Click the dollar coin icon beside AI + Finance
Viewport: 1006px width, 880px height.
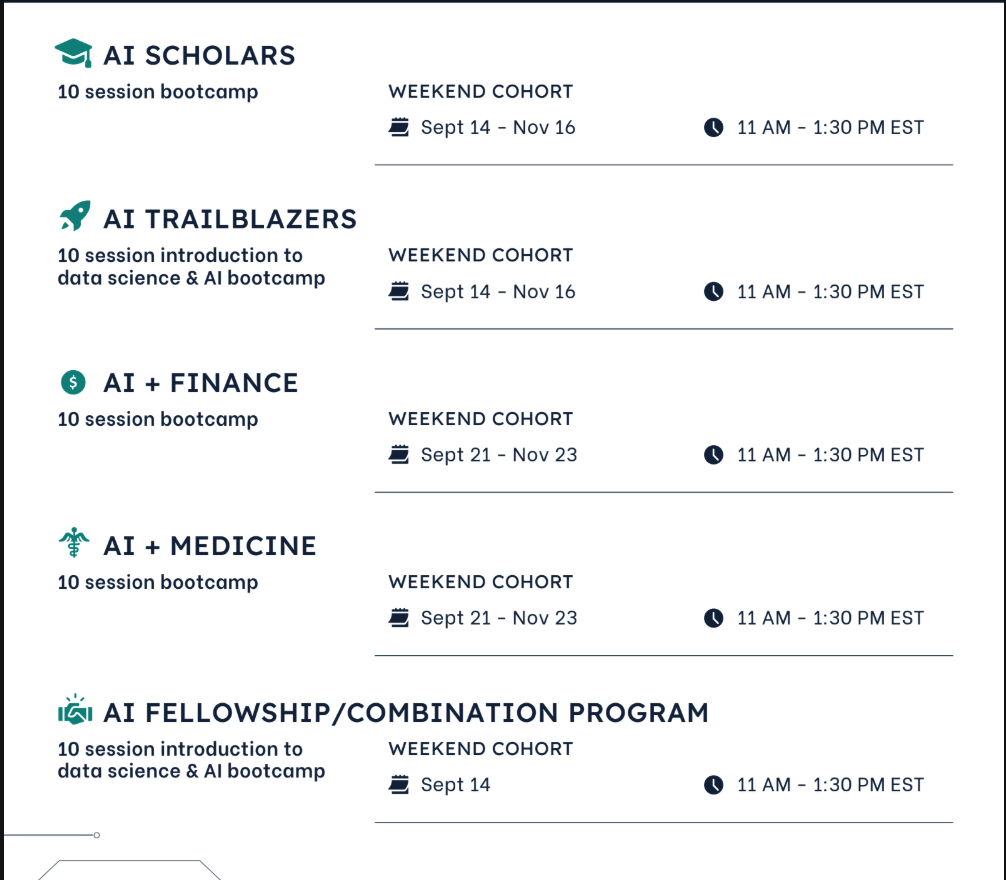coord(73,381)
